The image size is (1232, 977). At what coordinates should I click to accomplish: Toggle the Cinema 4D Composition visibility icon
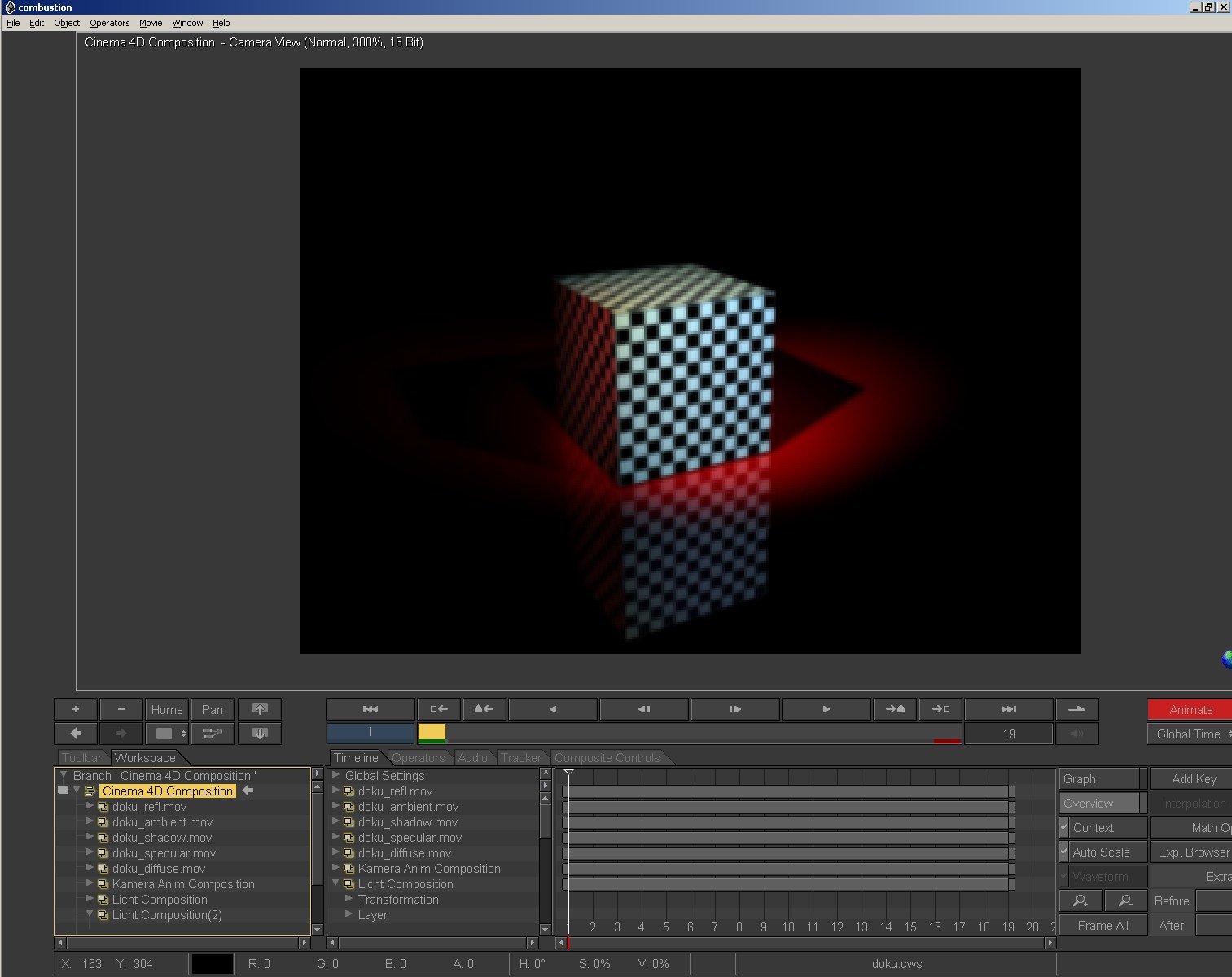tap(63, 791)
